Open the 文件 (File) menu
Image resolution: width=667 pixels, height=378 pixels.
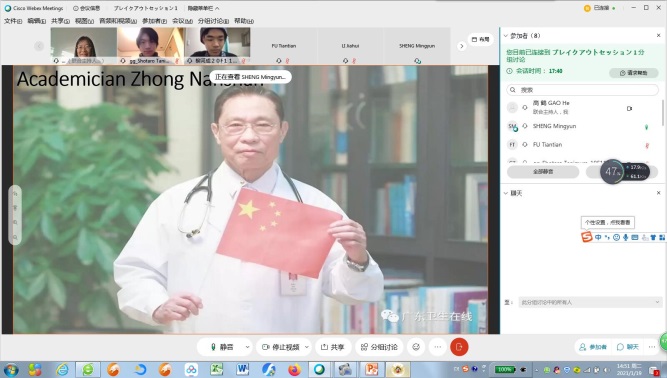(x=12, y=21)
